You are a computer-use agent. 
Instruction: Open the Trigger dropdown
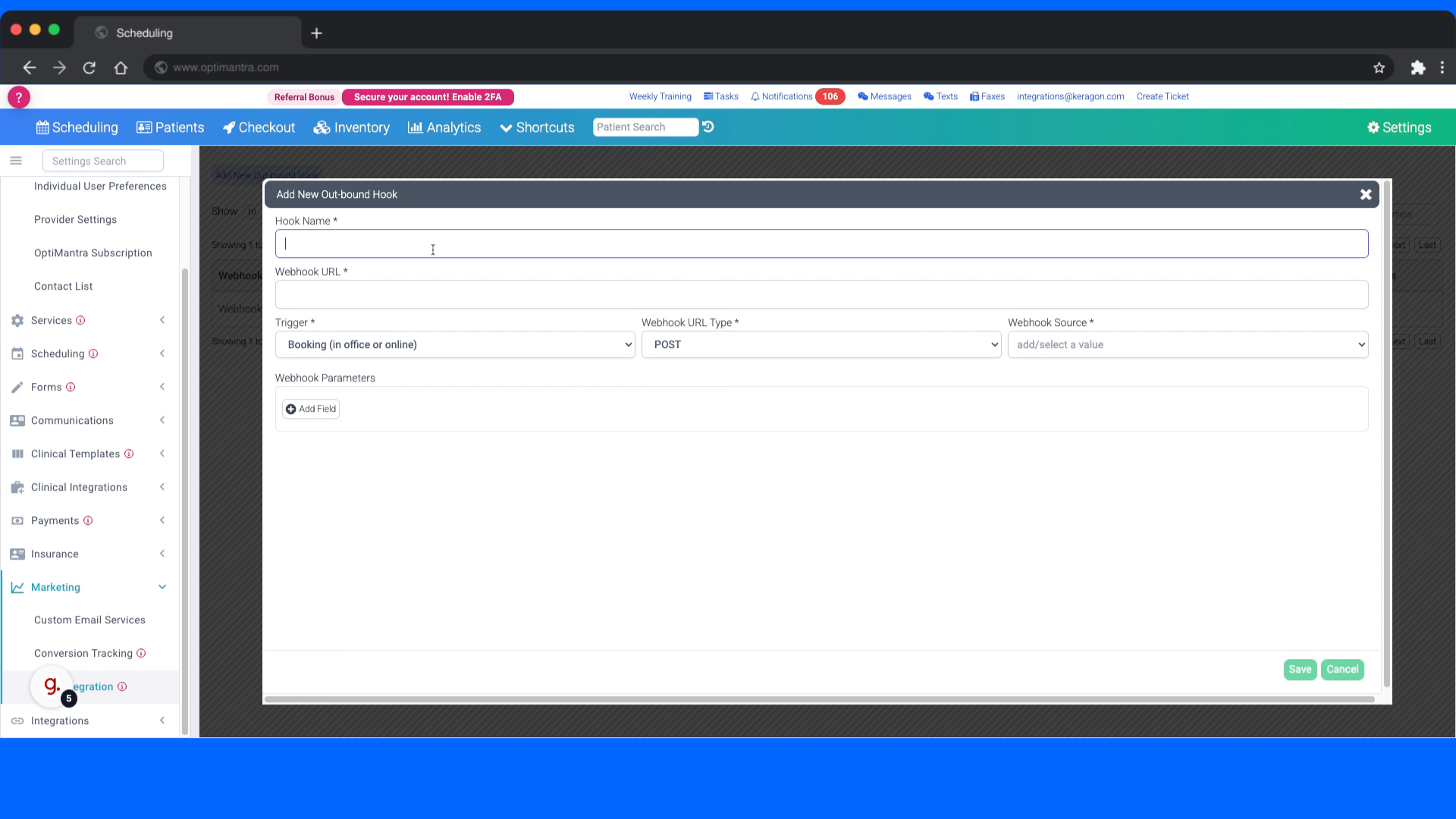(x=455, y=344)
